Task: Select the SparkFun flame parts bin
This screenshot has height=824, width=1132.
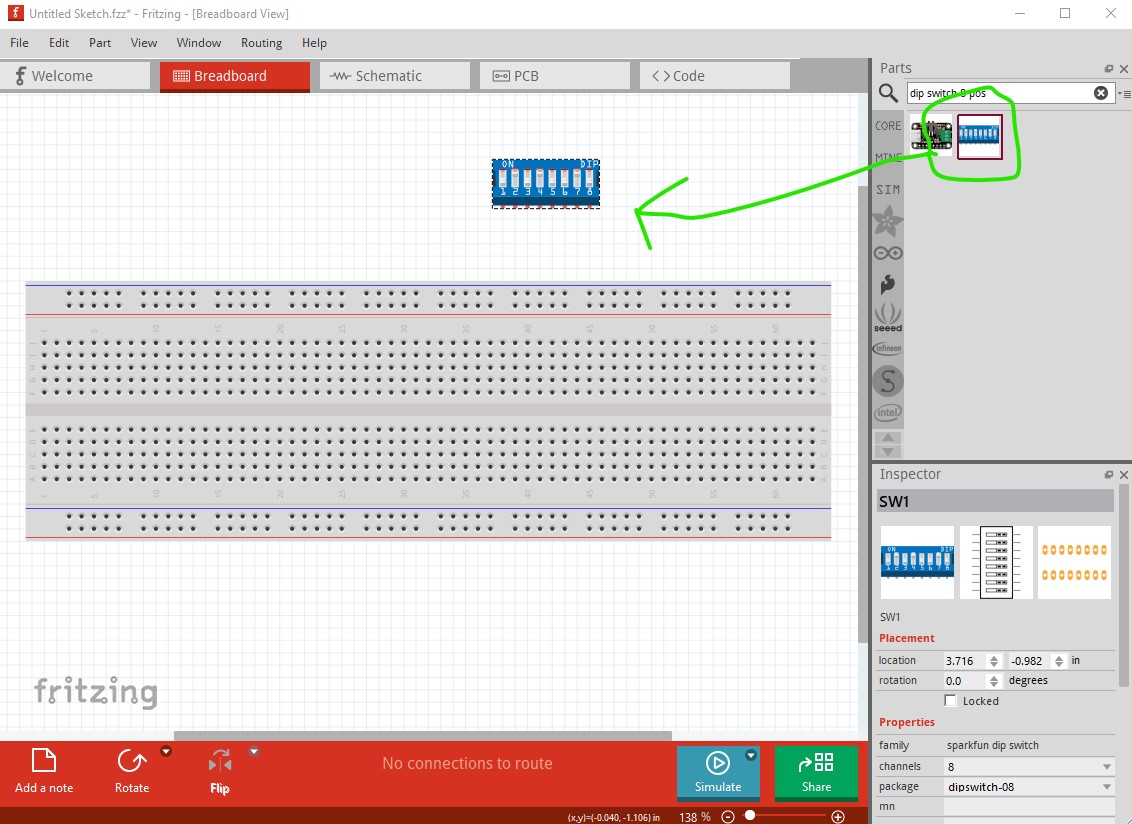Action: (887, 286)
